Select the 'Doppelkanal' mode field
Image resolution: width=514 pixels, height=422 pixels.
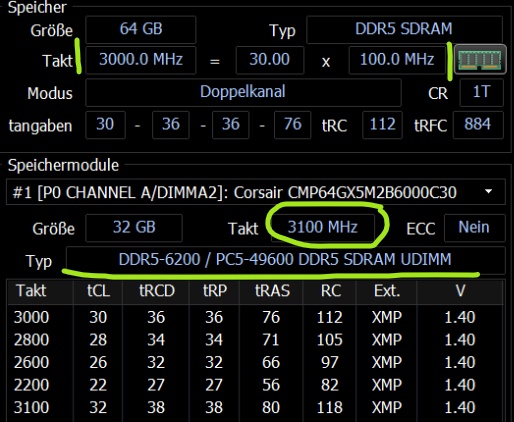pyautogui.click(x=243, y=92)
